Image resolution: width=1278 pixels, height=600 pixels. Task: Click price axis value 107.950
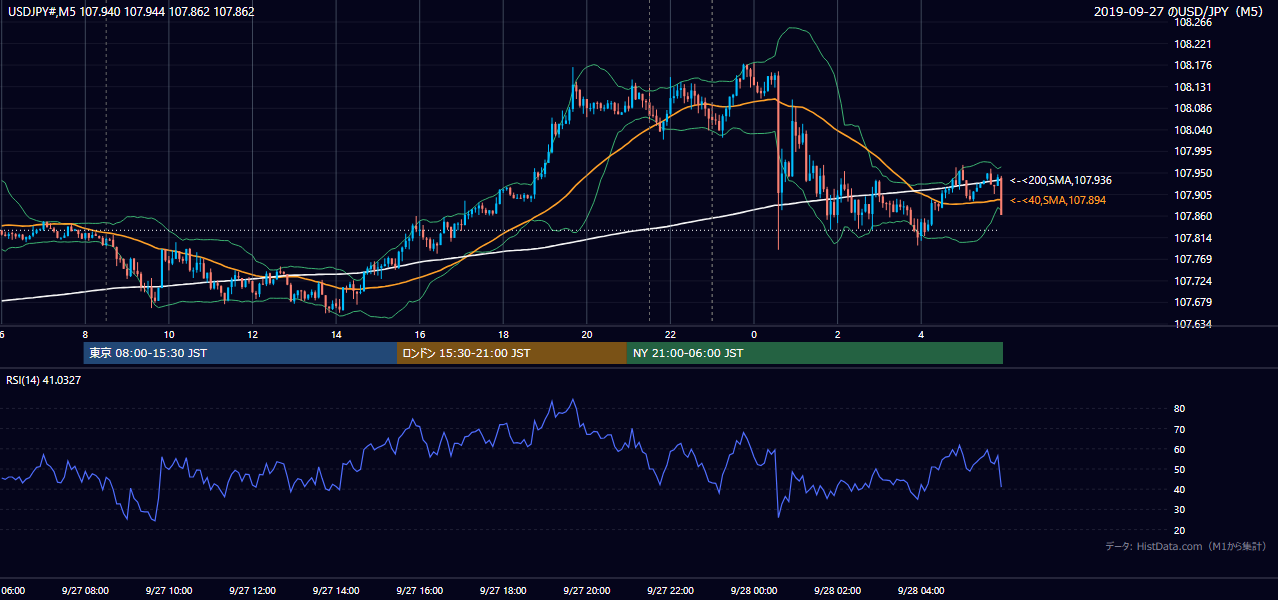coord(1193,173)
